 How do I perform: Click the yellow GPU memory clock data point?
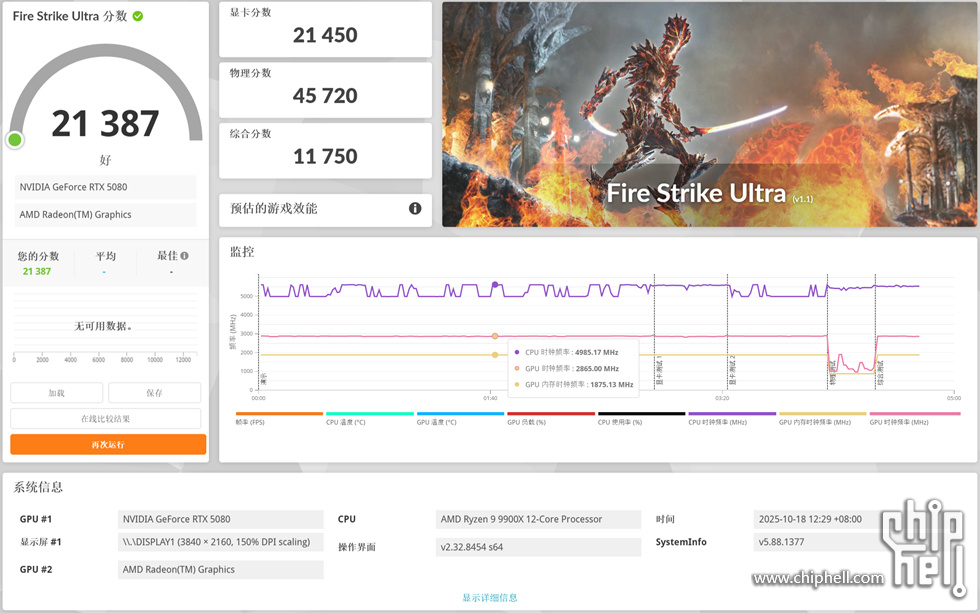coord(495,355)
